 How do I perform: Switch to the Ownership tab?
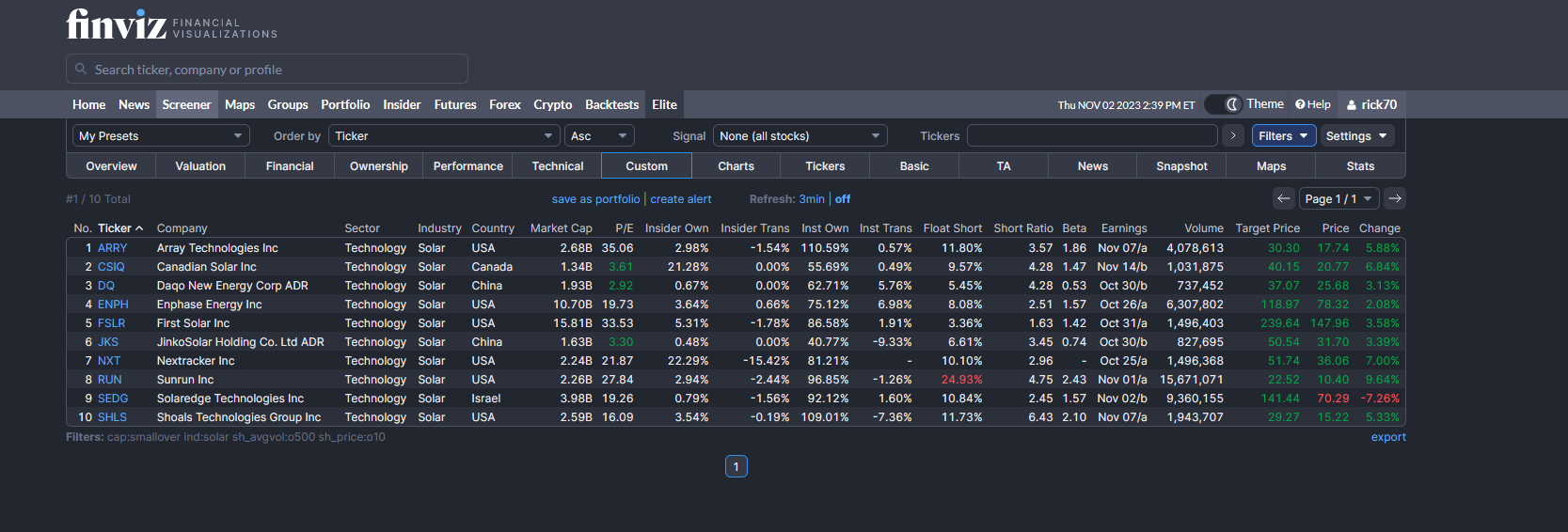click(379, 166)
